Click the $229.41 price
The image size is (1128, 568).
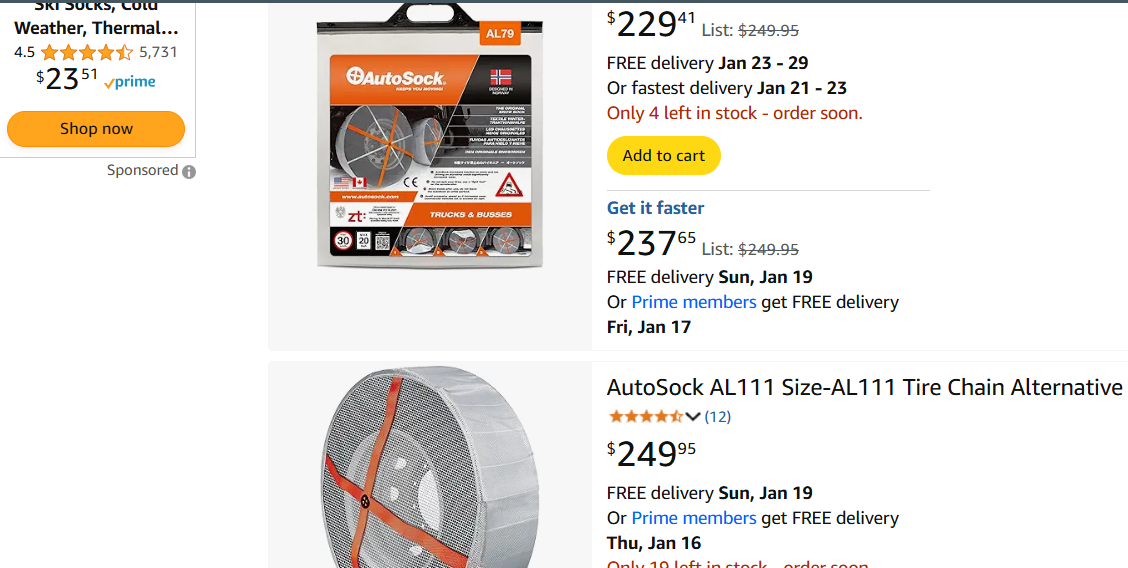[x=651, y=23]
